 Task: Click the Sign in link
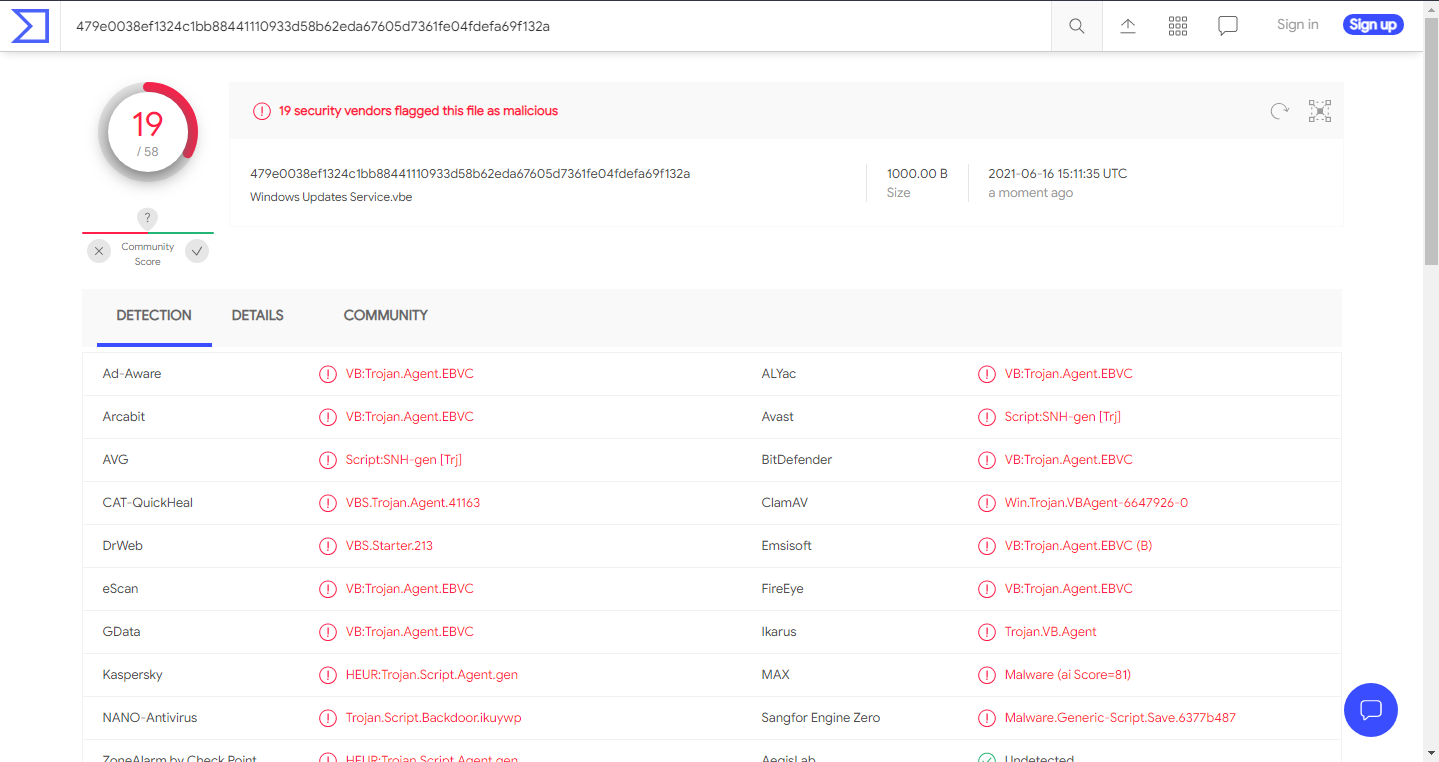pyautogui.click(x=1297, y=25)
